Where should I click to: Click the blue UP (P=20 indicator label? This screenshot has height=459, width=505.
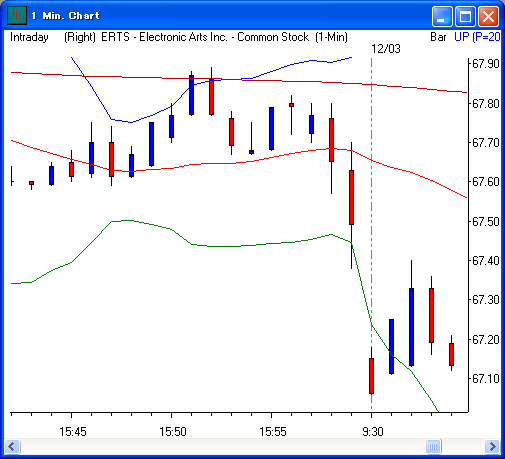coord(477,37)
